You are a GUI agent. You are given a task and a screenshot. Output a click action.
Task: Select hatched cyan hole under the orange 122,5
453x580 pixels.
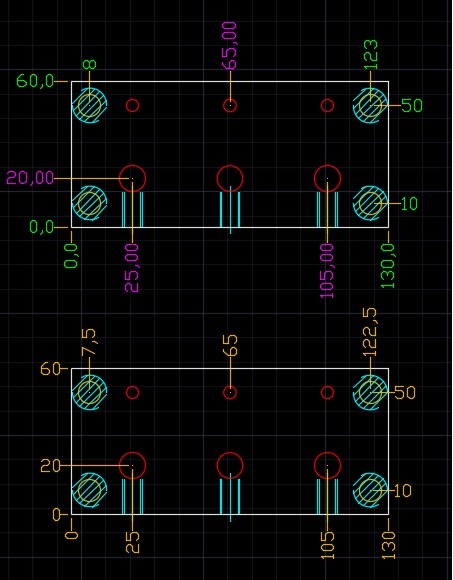pos(371,392)
